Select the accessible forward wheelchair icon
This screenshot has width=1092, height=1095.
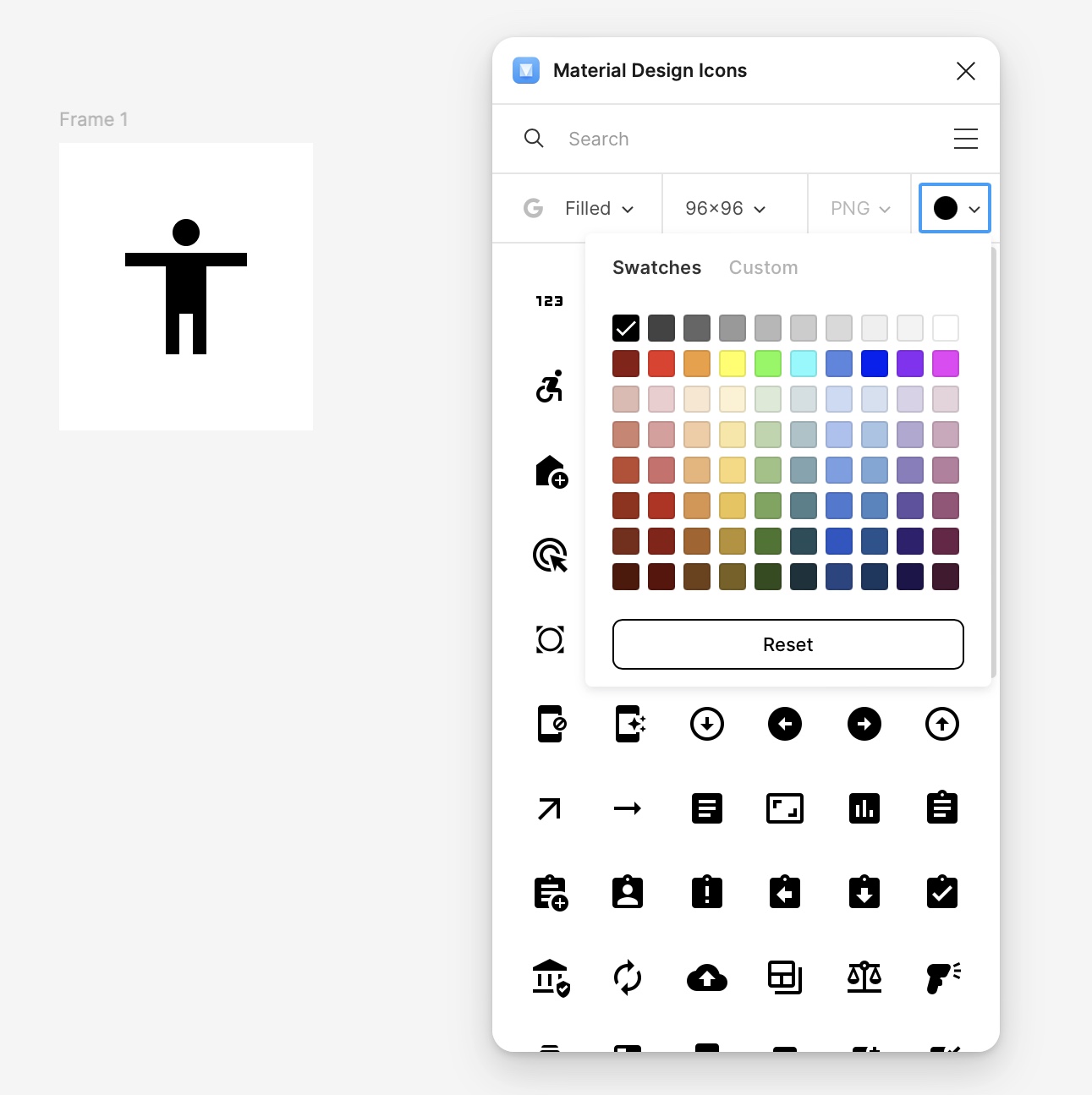550,386
